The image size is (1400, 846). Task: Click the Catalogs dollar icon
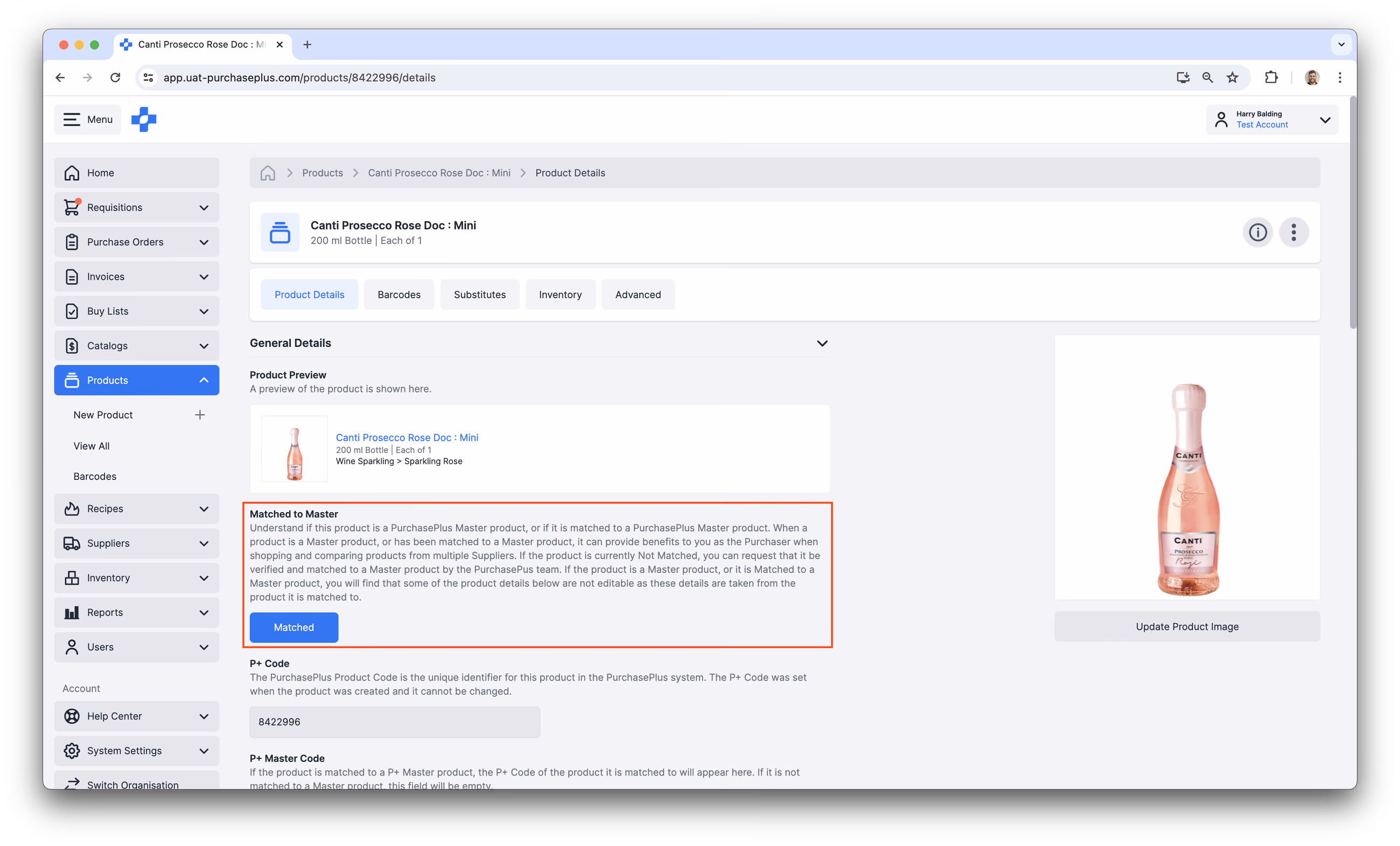click(72, 346)
